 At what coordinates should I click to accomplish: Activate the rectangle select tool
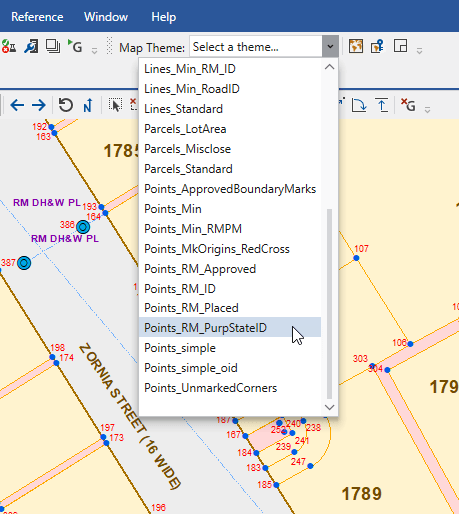115,105
